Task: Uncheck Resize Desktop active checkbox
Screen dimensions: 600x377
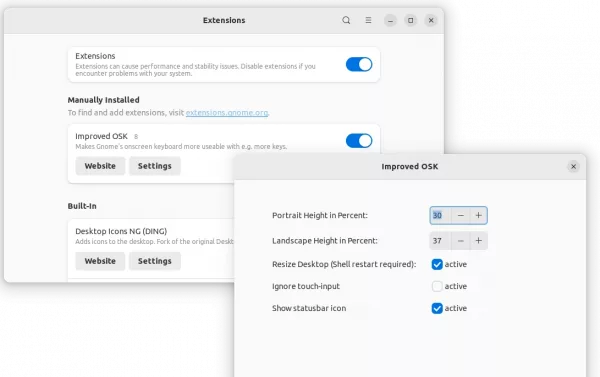Action: coord(437,264)
